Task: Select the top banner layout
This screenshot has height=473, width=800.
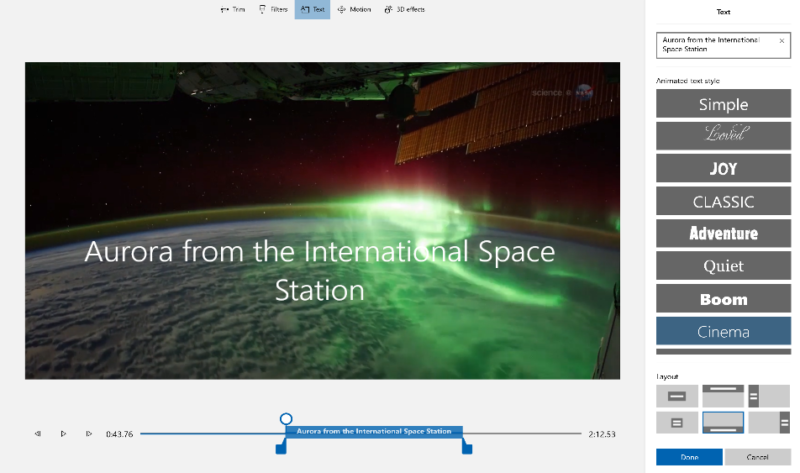Action: 723,394
